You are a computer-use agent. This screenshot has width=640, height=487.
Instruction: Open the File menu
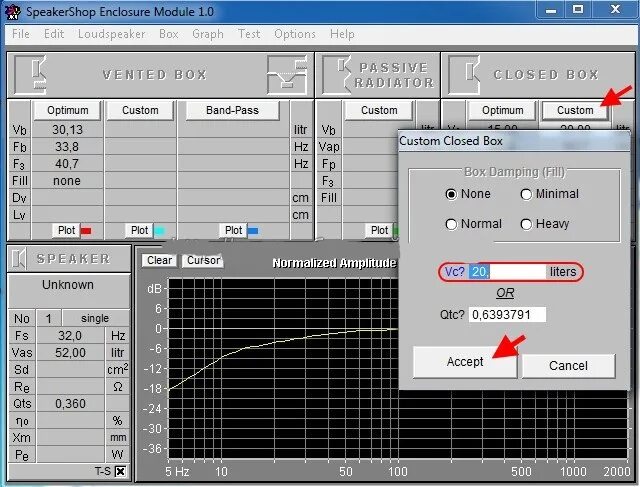21,34
